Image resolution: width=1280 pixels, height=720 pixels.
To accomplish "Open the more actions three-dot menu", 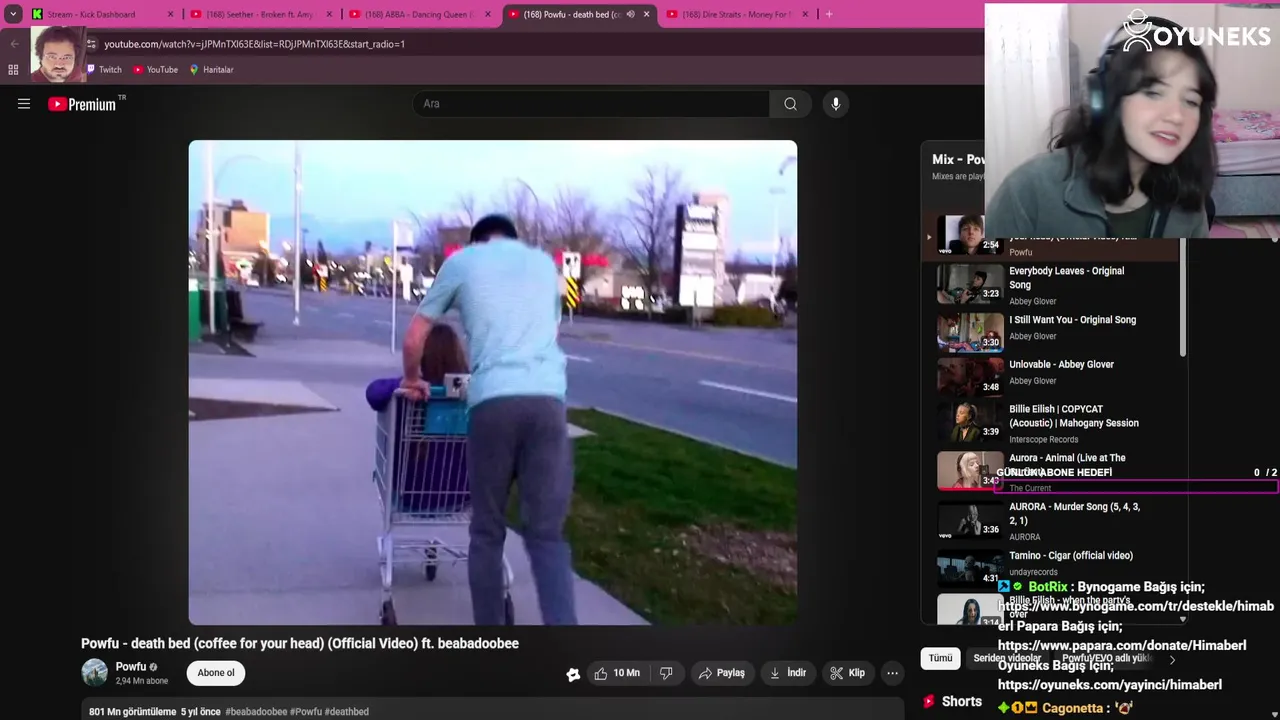I will coord(893,673).
